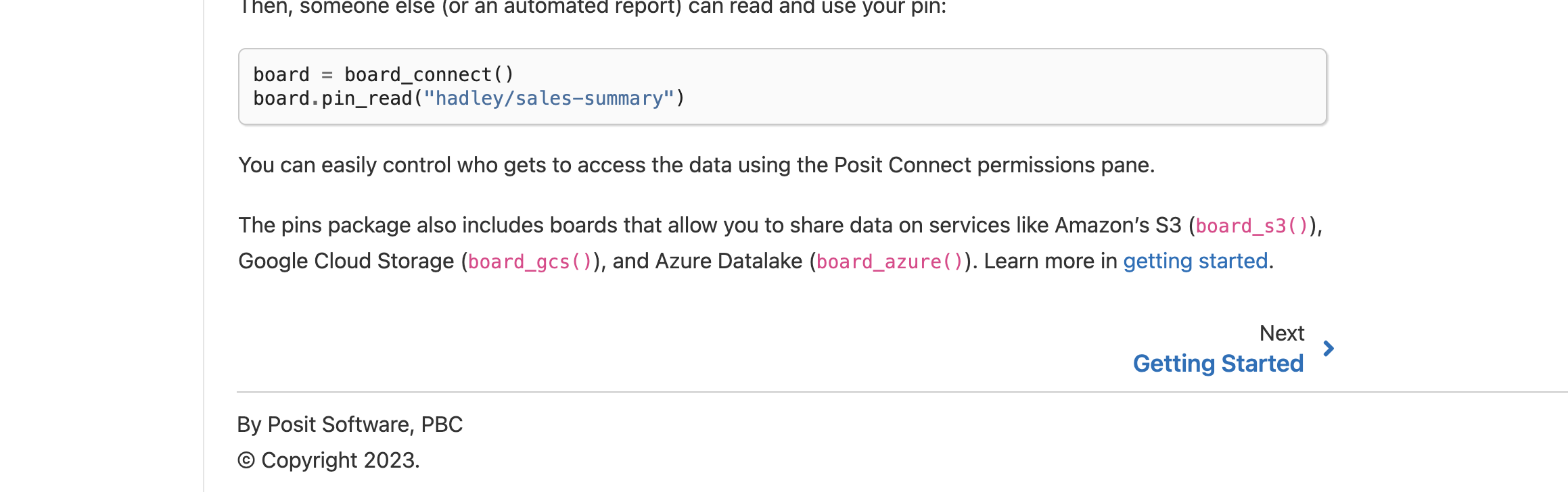Click the words "Google Cloud Storage"
Screen dimensions: 1568x492
click(346, 262)
